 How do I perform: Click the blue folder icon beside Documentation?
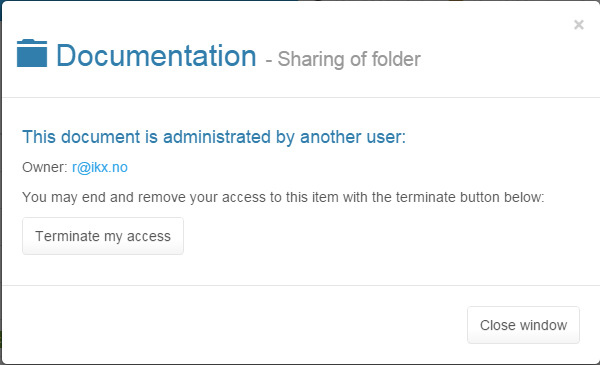(32, 53)
